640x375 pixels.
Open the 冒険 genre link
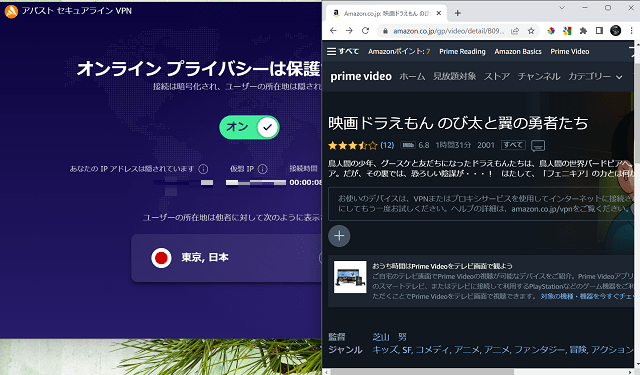(578, 350)
